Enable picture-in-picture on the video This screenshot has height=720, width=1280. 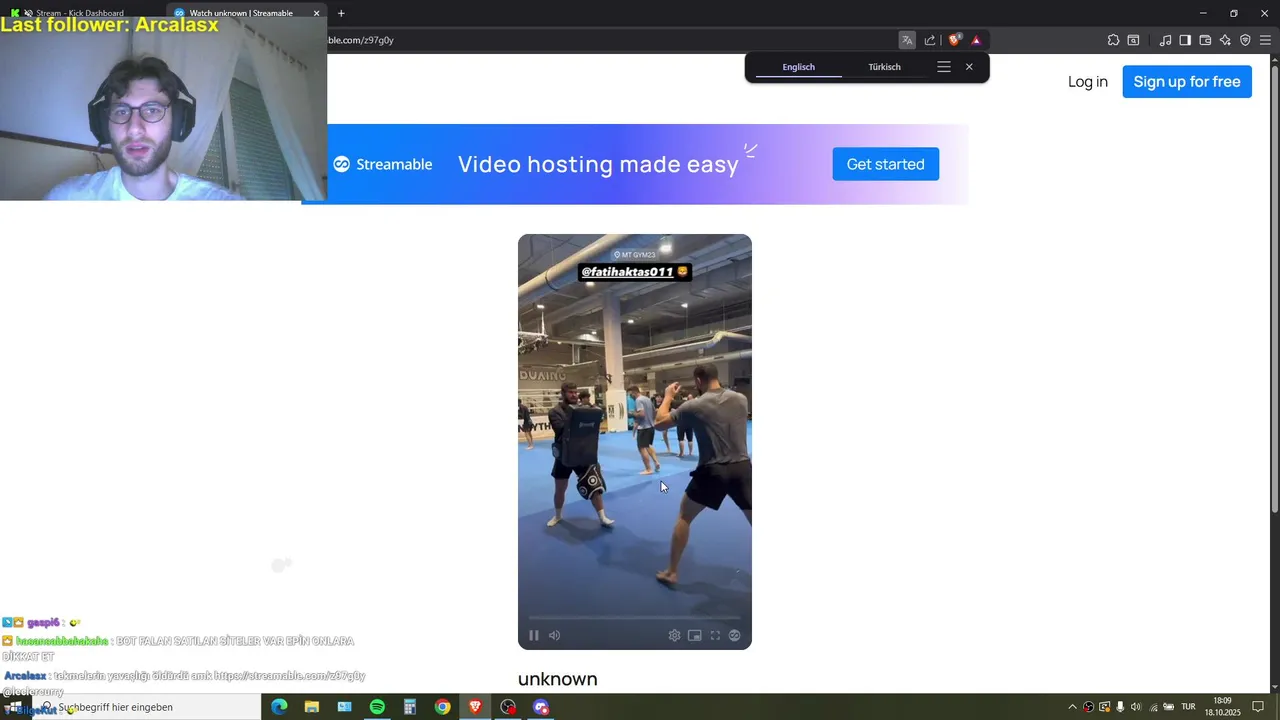pos(694,635)
